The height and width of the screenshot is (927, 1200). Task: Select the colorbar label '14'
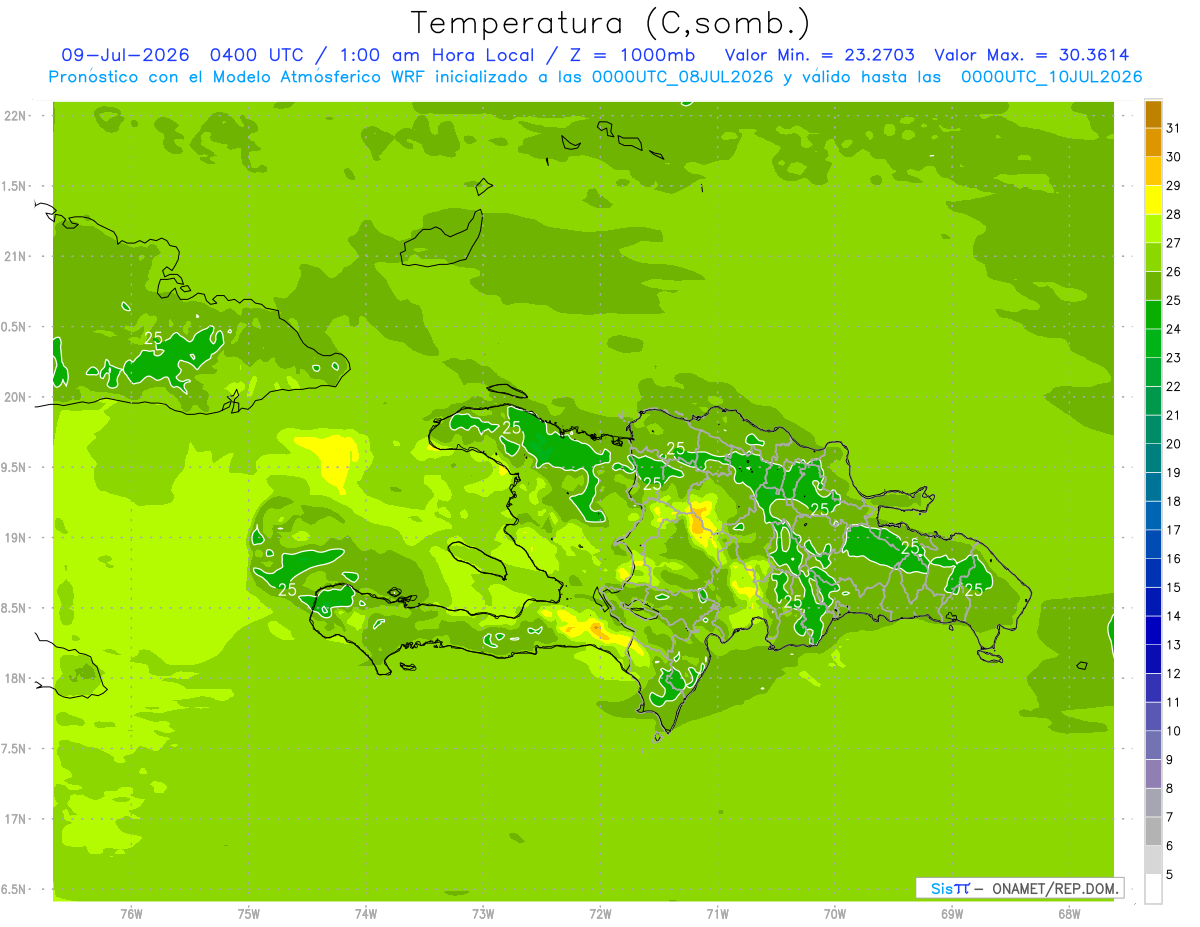click(1173, 616)
